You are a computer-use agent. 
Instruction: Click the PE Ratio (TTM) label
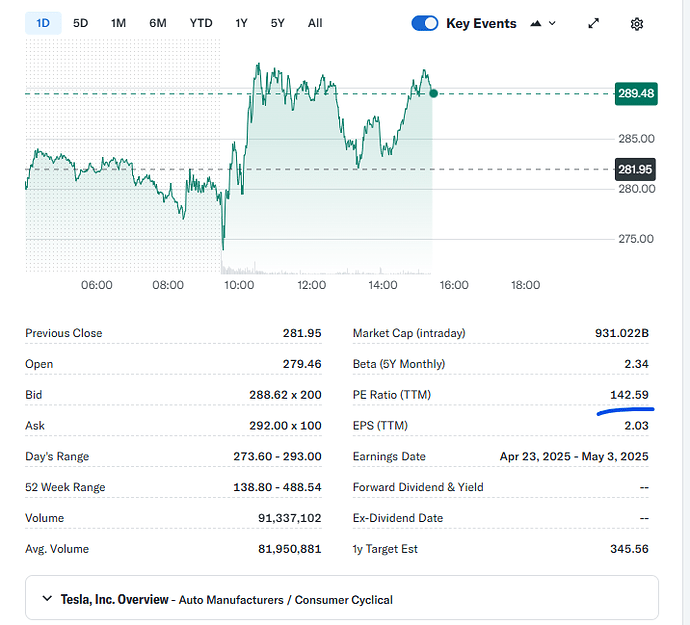tap(392, 395)
